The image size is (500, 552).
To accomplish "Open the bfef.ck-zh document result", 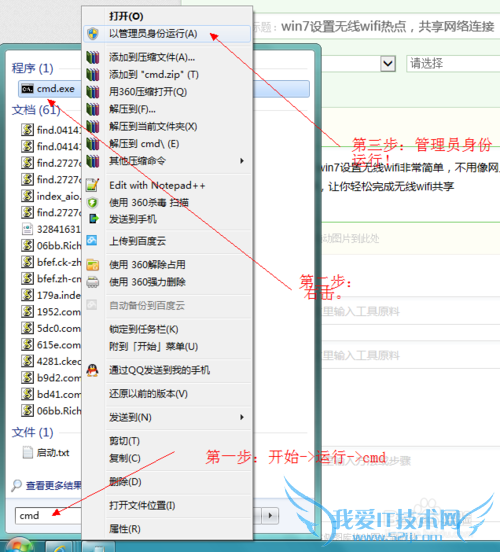I will tap(51, 262).
